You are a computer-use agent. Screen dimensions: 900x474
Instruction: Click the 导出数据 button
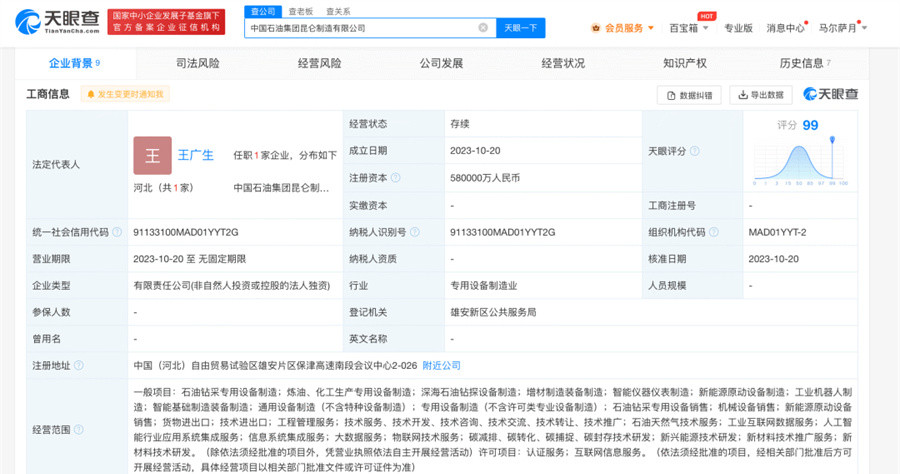click(x=761, y=95)
